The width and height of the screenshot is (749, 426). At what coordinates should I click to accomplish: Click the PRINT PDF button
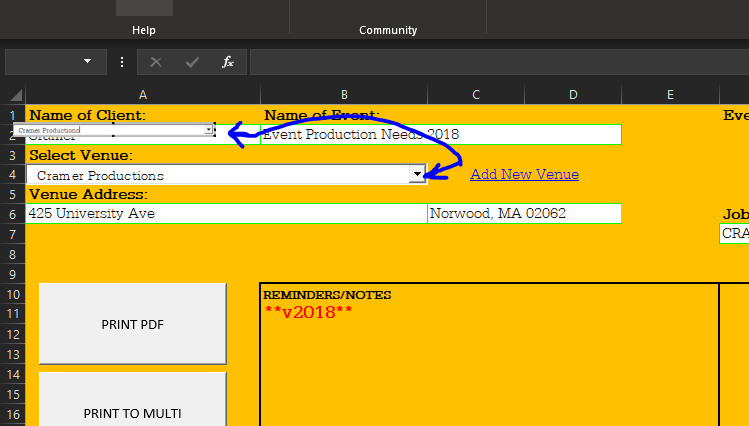(133, 324)
